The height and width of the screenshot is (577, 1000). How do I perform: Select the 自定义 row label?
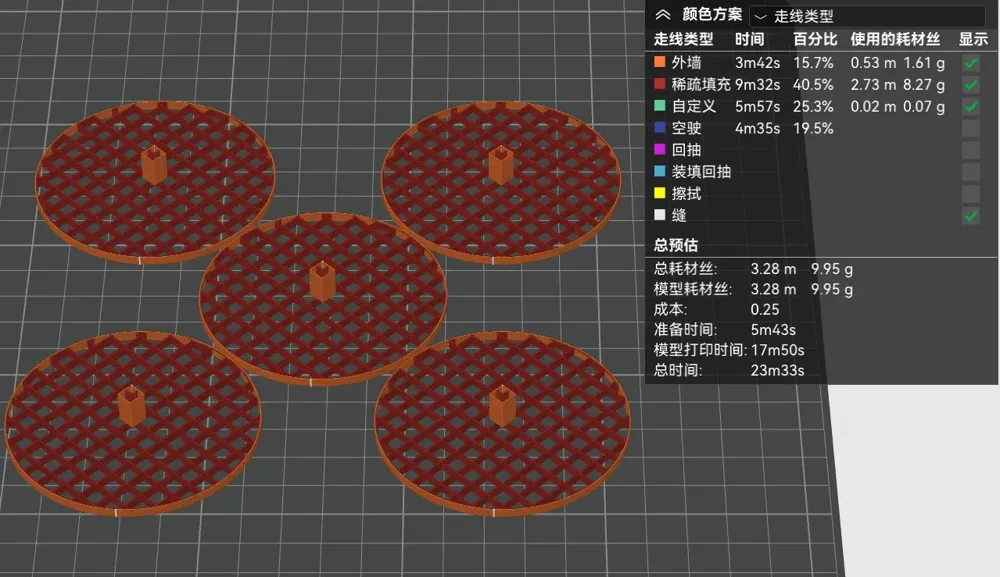694,106
